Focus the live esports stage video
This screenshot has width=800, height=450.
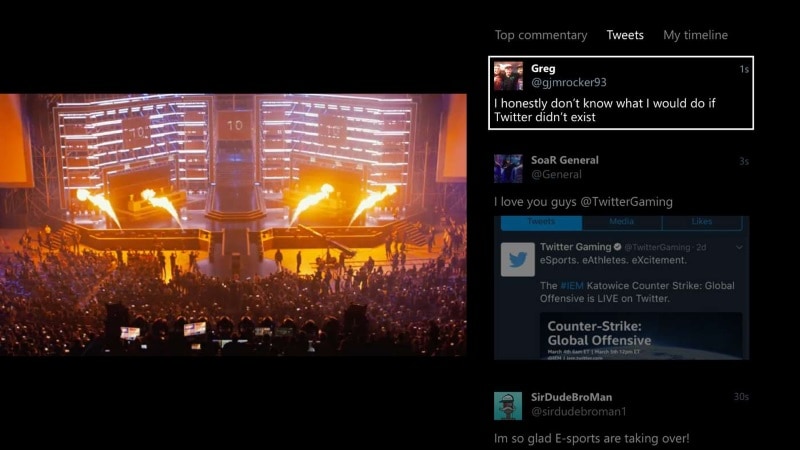point(233,224)
